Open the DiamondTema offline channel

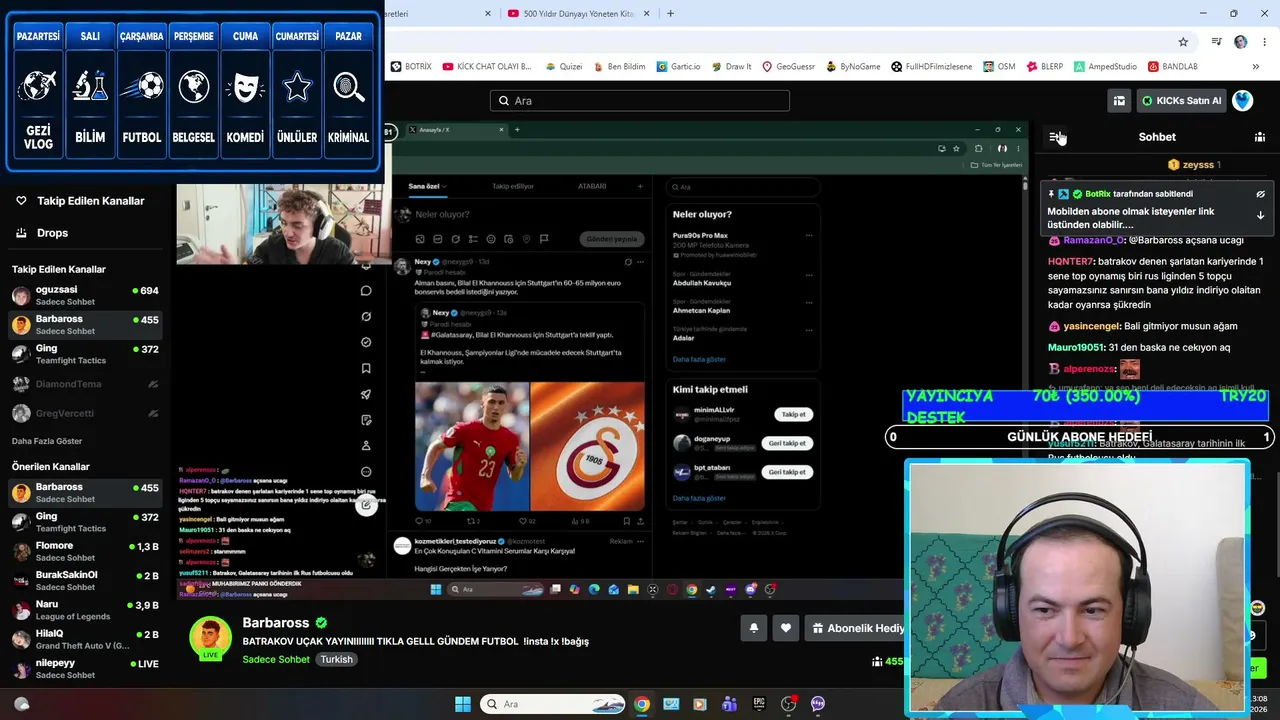(x=86, y=384)
